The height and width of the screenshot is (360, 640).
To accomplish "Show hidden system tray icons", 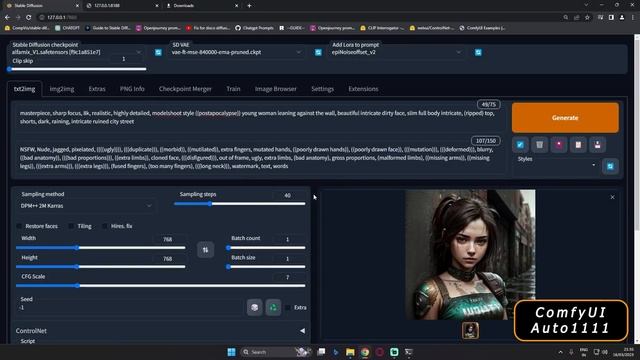I will [x=560, y=352].
